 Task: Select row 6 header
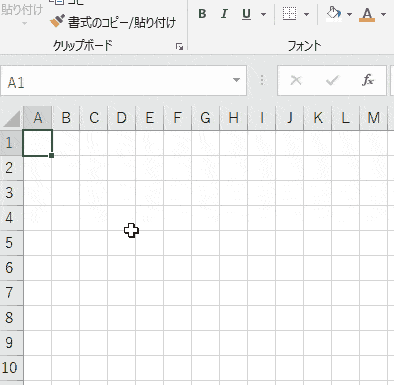coord(11,268)
